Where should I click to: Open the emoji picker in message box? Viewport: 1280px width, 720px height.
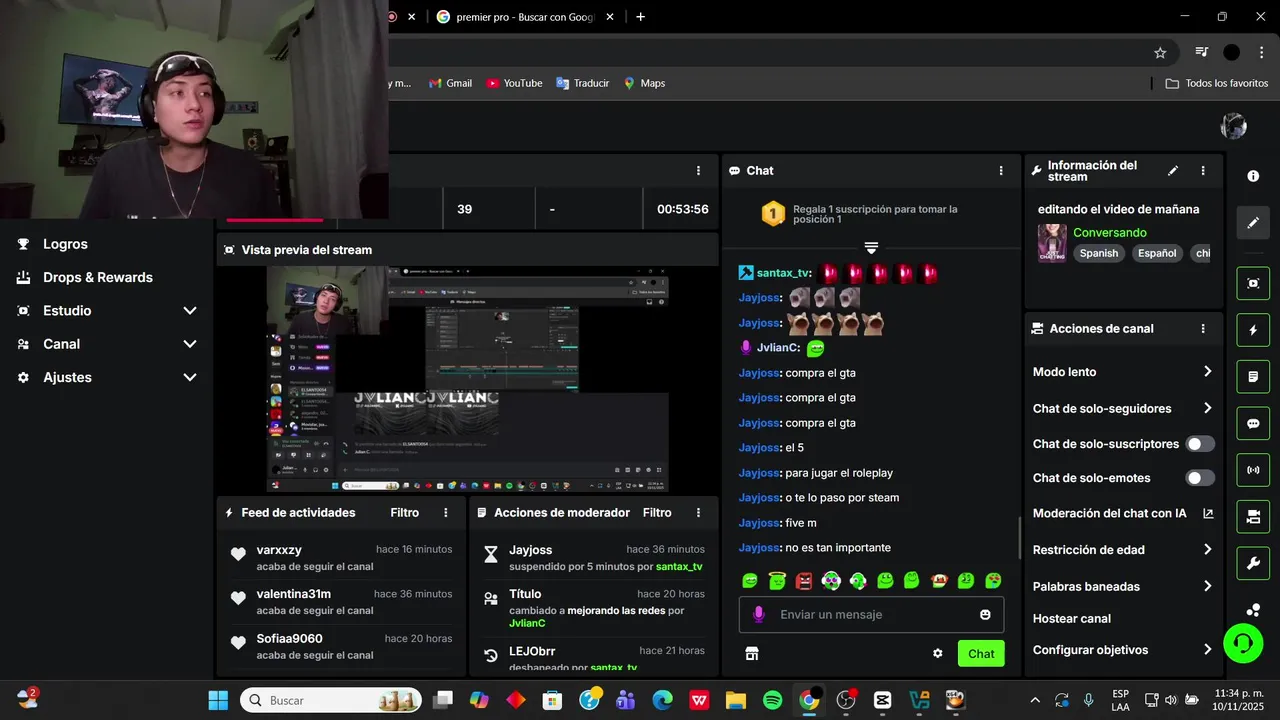click(x=985, y=614)
